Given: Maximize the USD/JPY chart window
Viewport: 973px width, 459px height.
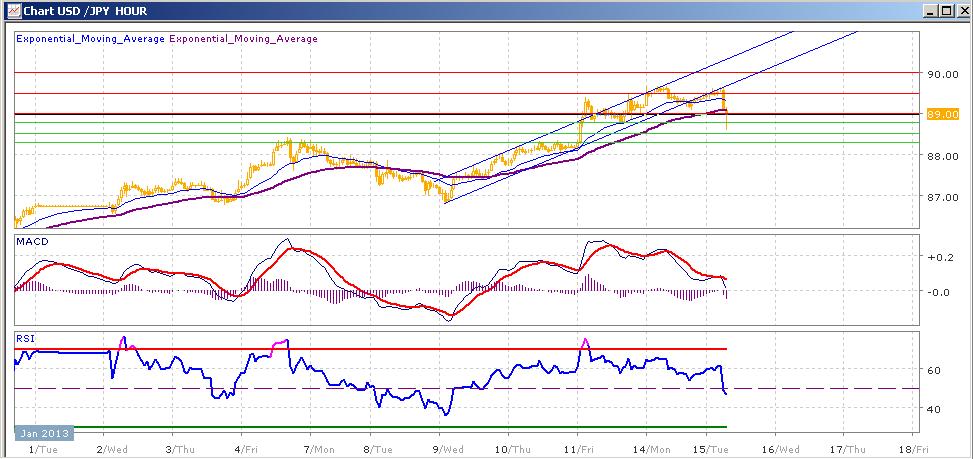Looking at the screenshot, I should 945,11.
